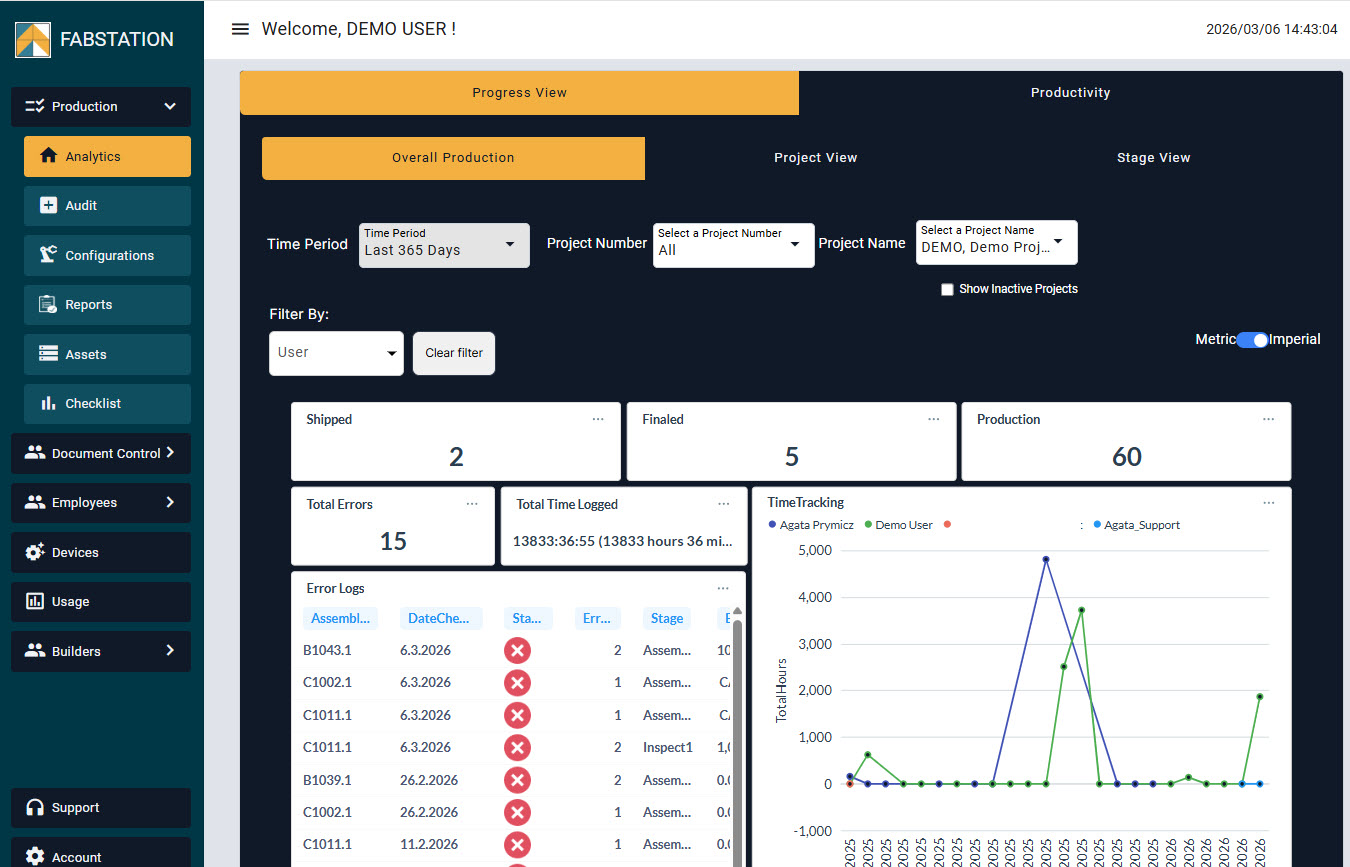Open the Project Number dropdown
Viewport: 1350px width, 867px height.
[733, 245]
